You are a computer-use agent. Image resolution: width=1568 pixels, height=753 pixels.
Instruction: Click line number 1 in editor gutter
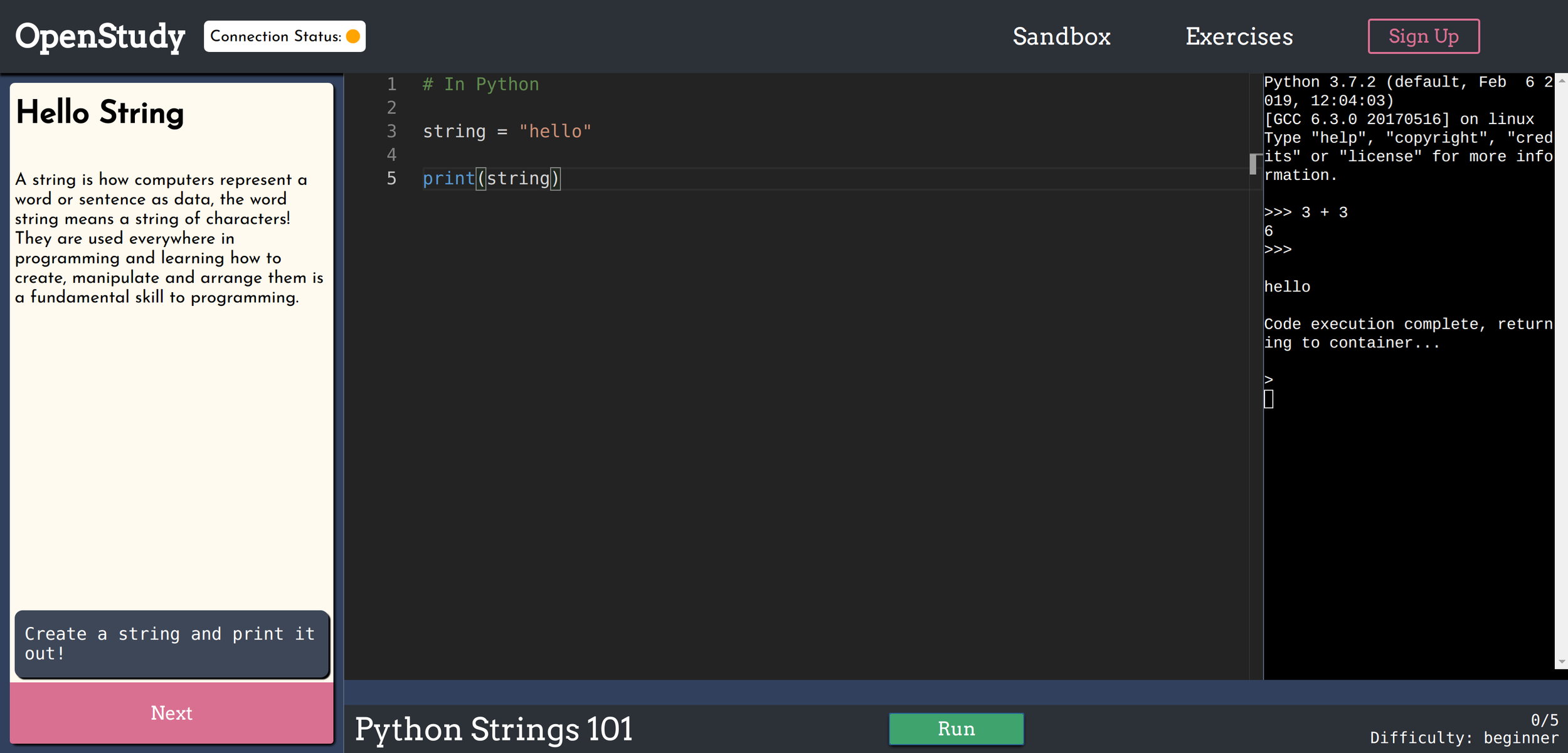coord(391,84)
